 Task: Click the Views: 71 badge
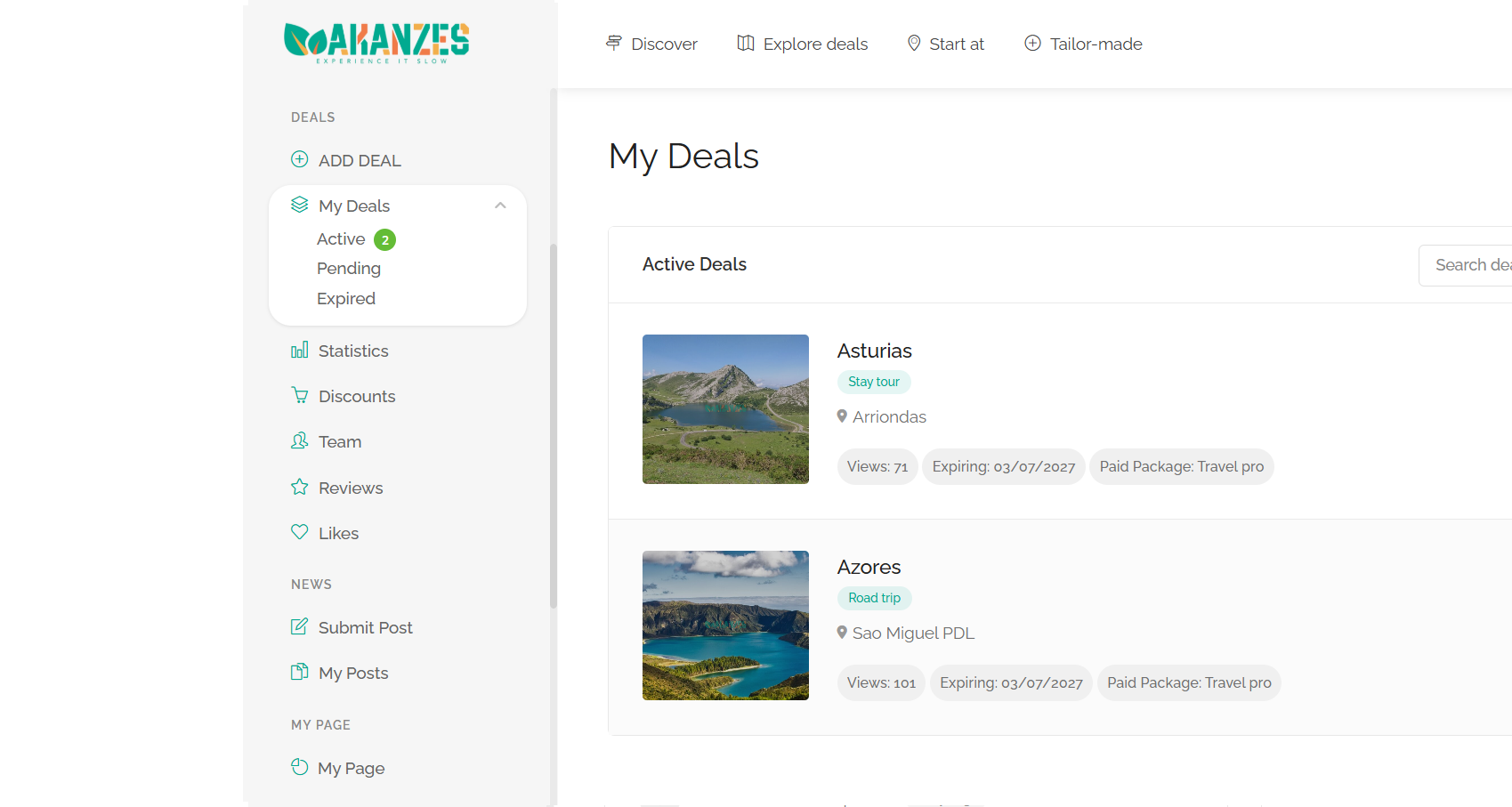(877, 466)
